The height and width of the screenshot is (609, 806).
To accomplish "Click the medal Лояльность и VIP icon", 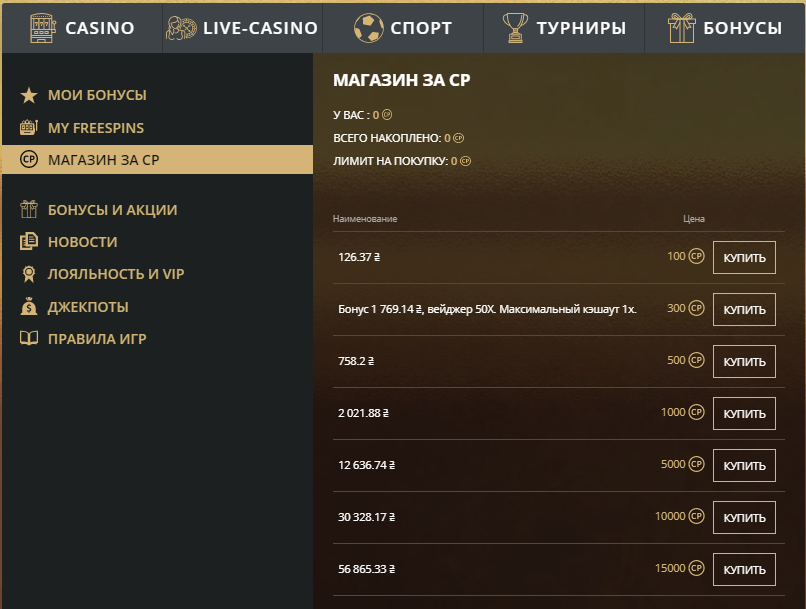I will pos(29,274).
